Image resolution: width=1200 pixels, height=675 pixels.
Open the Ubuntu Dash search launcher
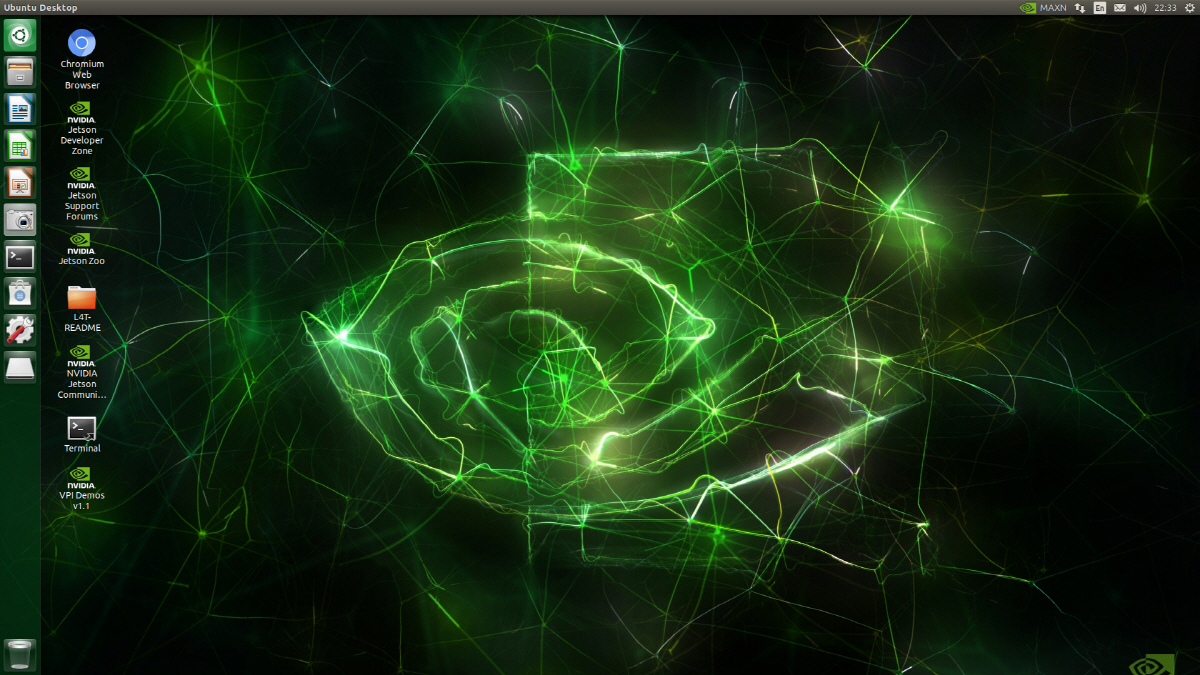20,35
